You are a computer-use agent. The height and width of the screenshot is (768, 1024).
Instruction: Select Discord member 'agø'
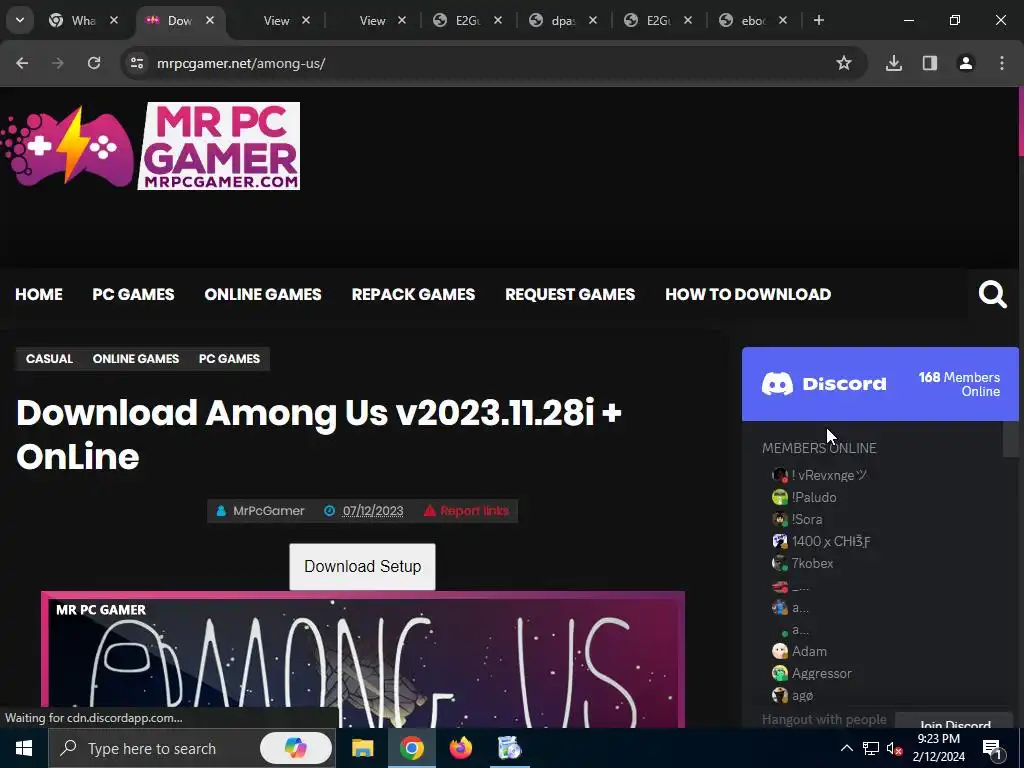point(793,696)
